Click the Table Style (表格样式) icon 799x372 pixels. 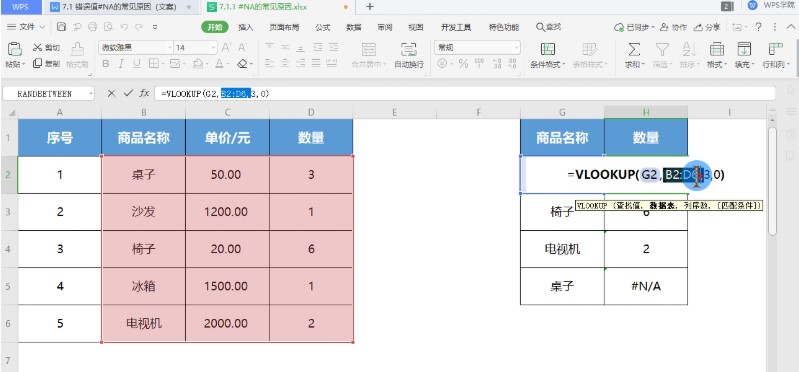coord(590,49)
